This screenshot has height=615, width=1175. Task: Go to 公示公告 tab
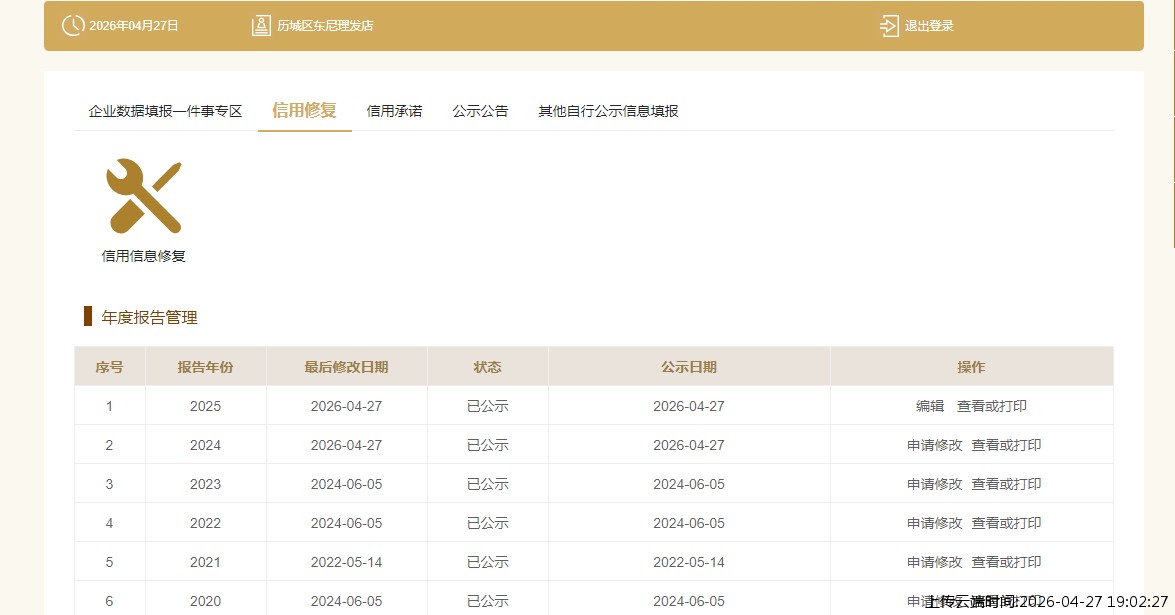(x=480, y=111)
